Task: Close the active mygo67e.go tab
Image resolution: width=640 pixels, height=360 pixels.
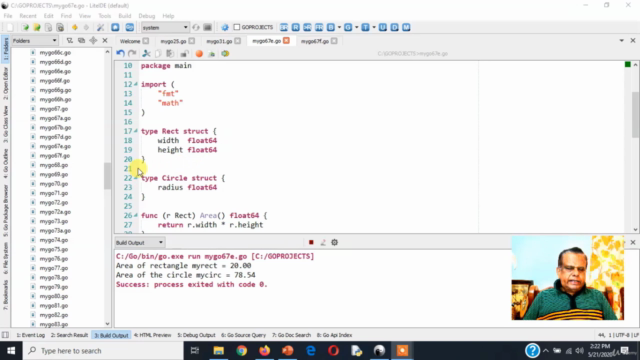Action: 287,40
